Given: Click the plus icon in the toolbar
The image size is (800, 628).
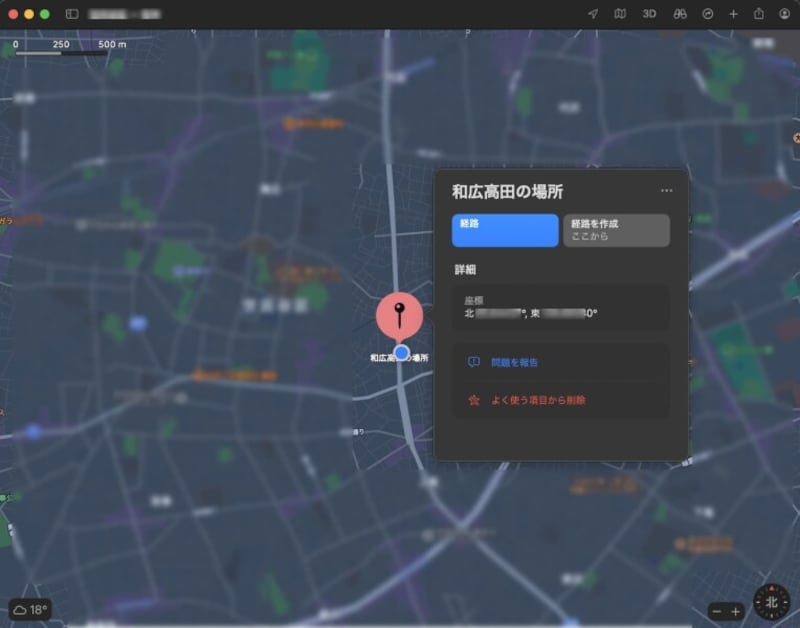Looking at the screenshot, I should click(x=733, y=14).
